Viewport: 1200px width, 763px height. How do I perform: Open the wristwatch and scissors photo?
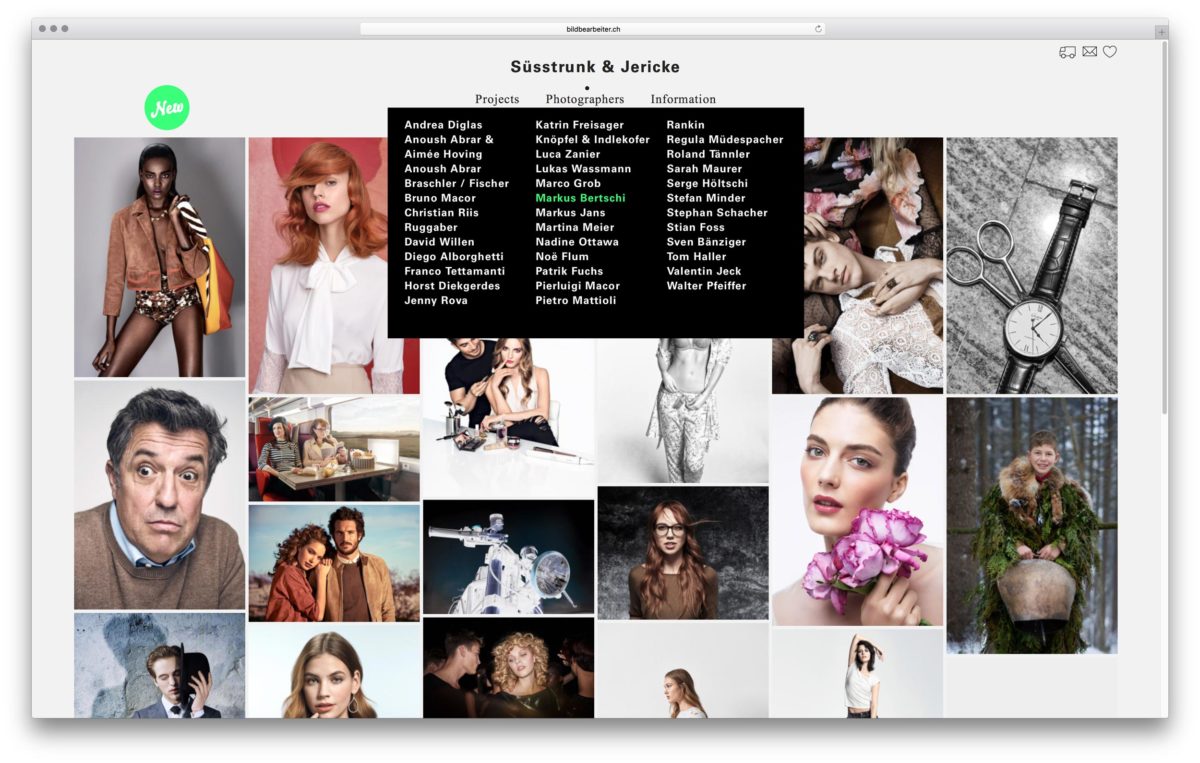[1031, 265]
